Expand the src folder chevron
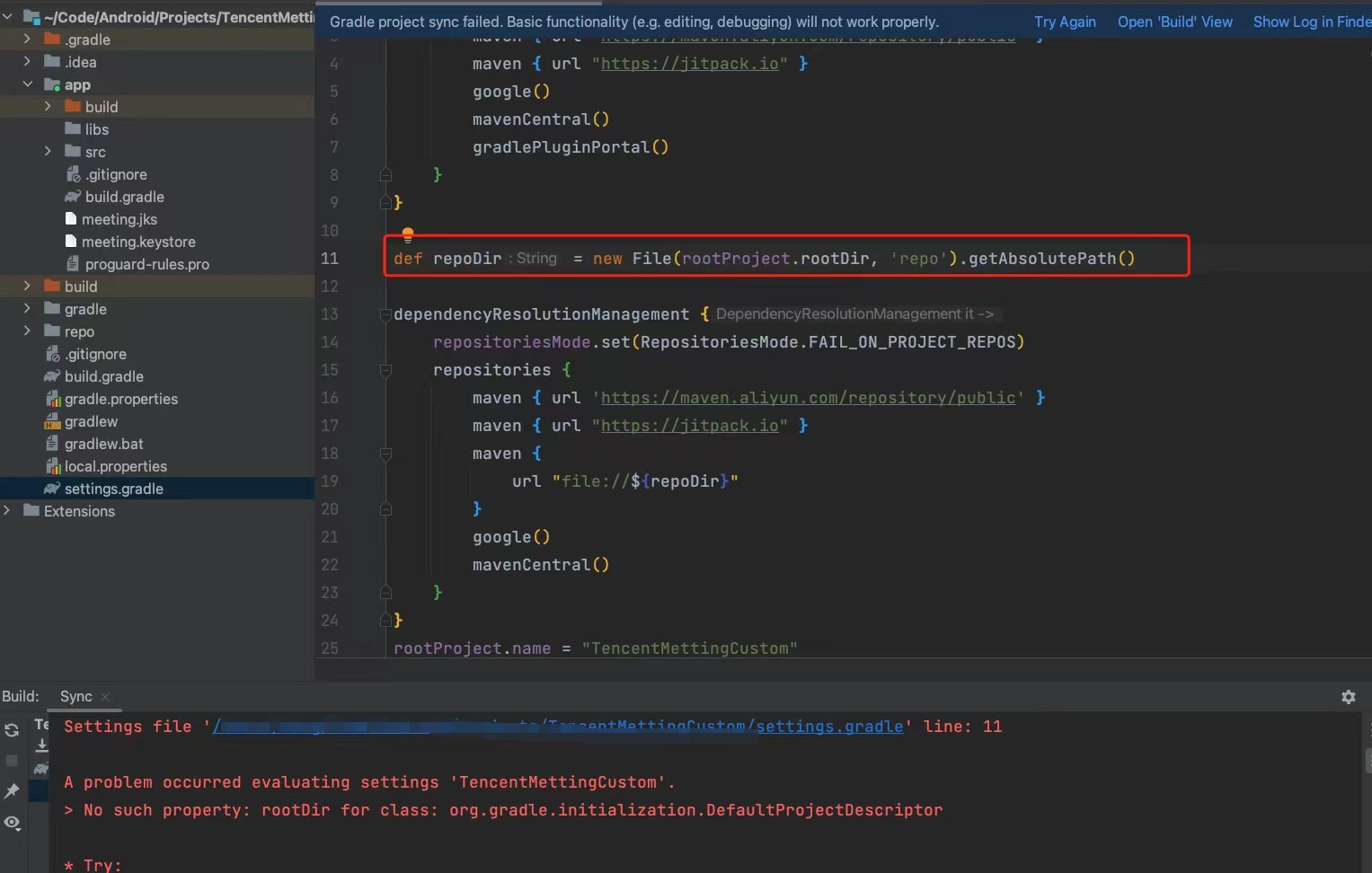Image resolution: width=1372 pixels, height=873 pixels. pyautogui.click(x=48, y=151)
